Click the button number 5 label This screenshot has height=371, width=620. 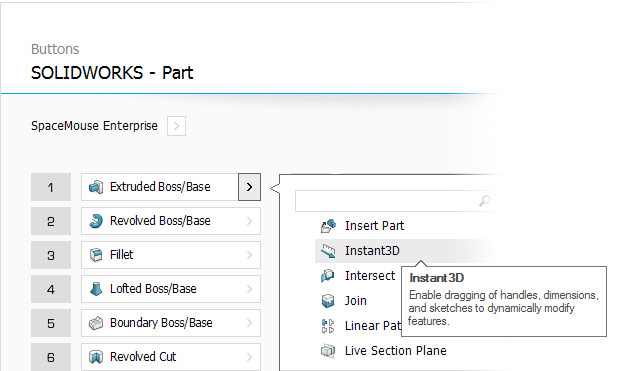(x=51, y=323)
